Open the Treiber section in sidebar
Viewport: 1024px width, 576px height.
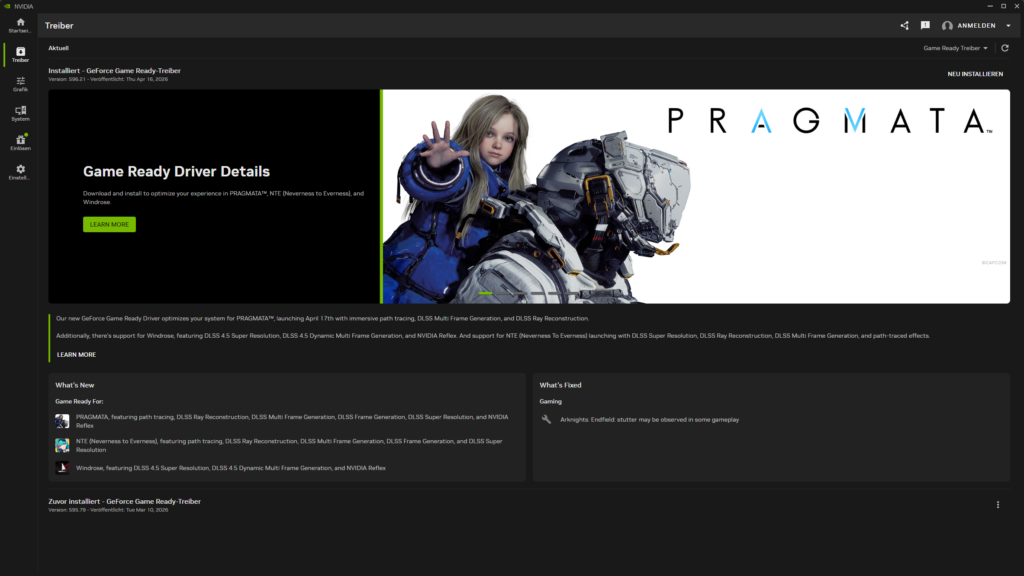[x=20, y=54]
